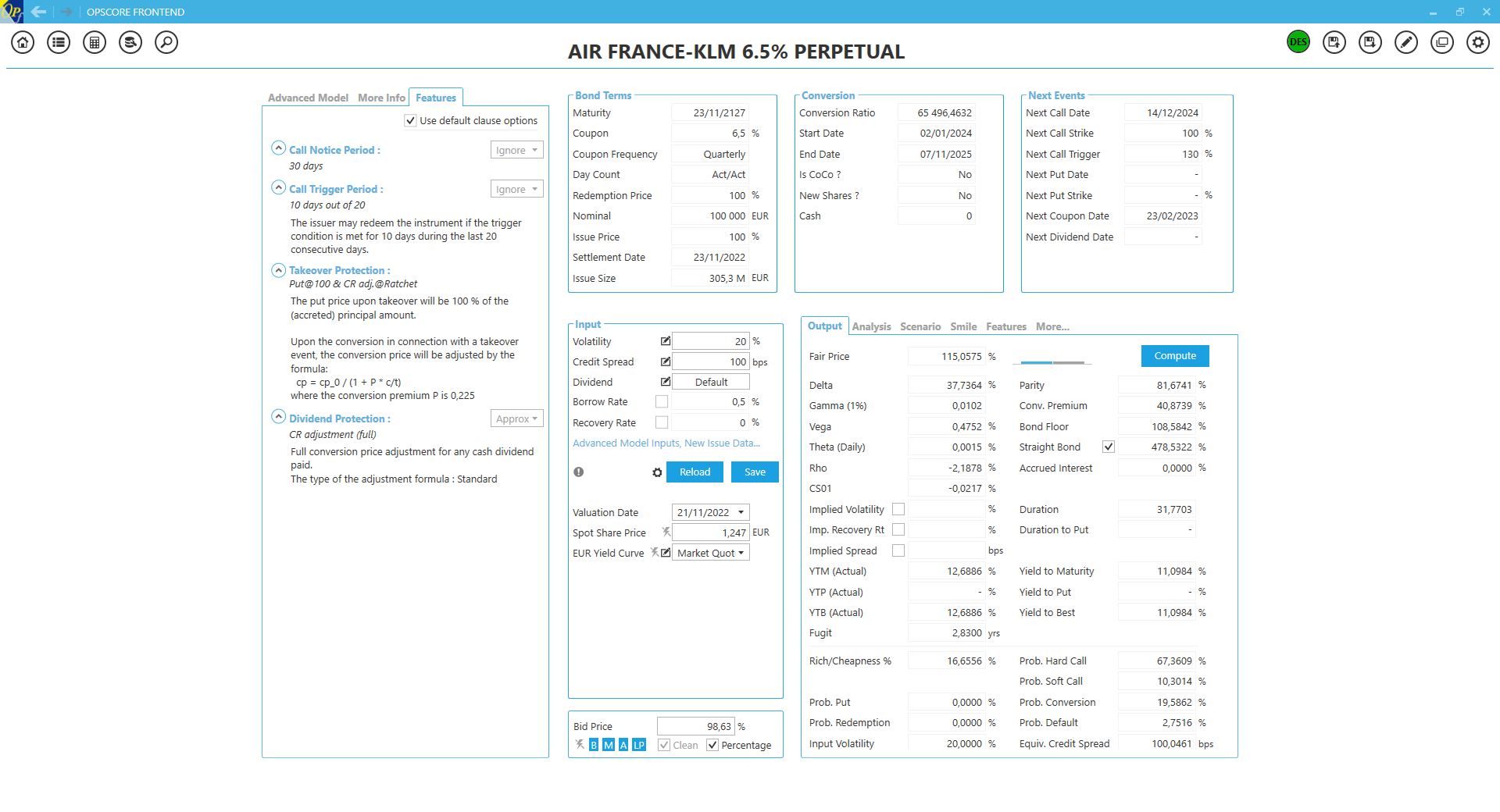Open the Analysis tab
The height and width of the screenshot is (812, 1500).
click(871, 326)
